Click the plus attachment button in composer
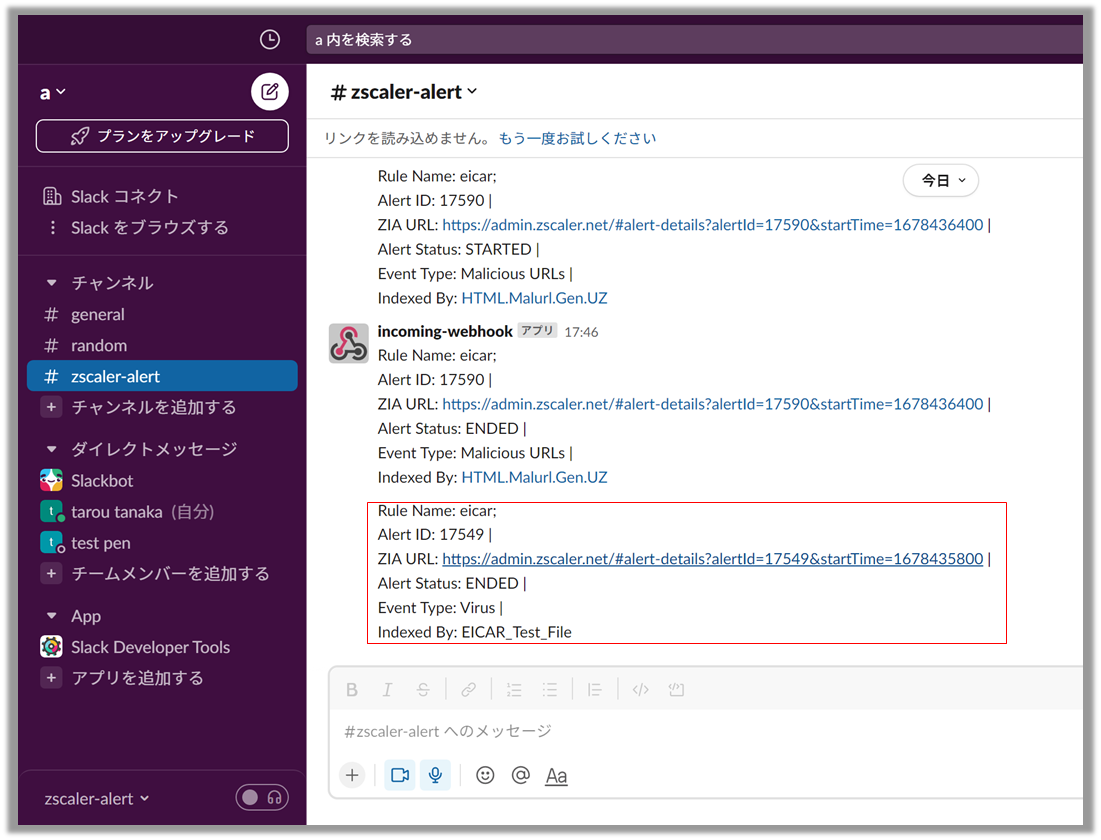 (x=352, y=775)
